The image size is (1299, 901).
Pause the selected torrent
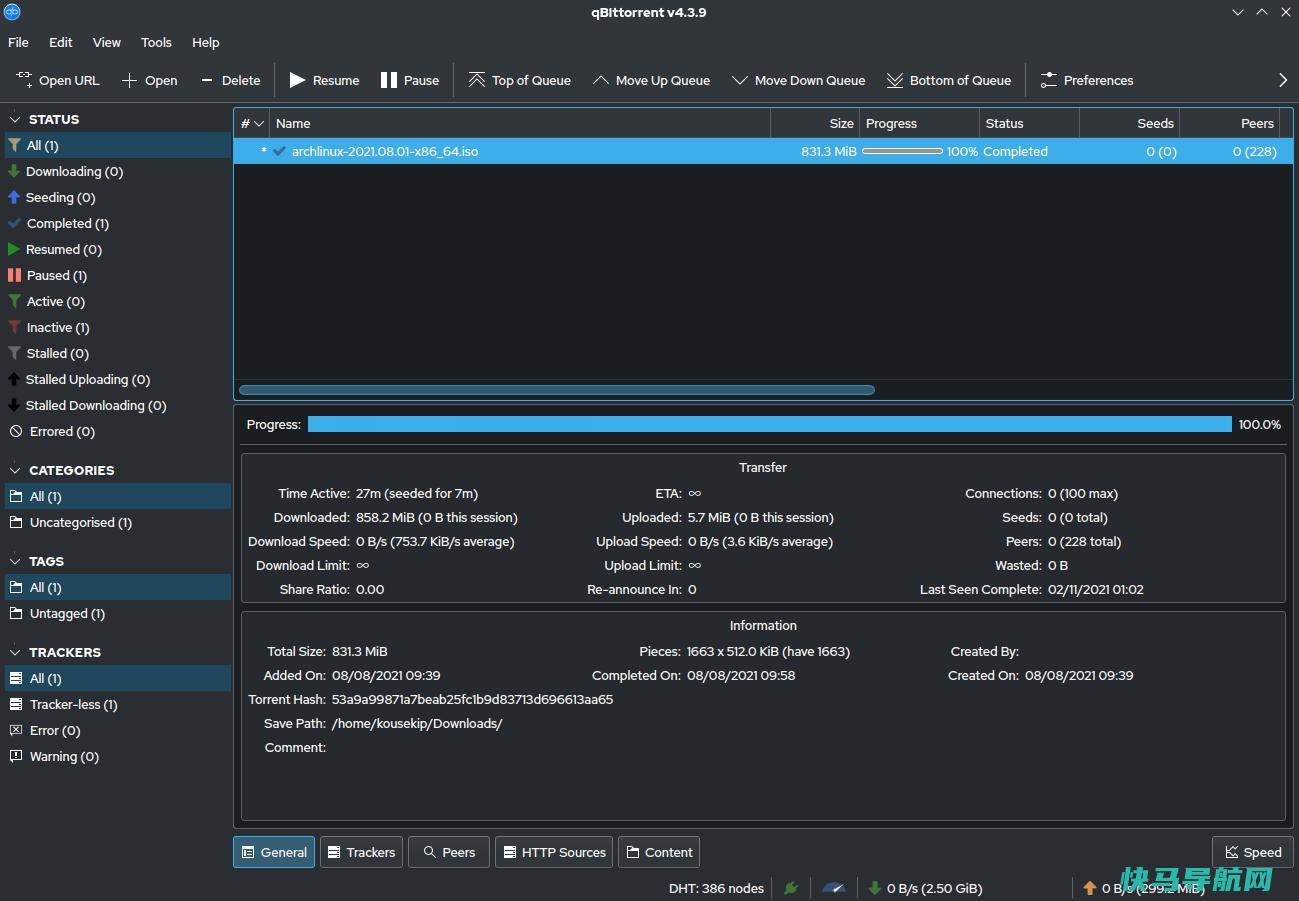click(x=410, y=80)
